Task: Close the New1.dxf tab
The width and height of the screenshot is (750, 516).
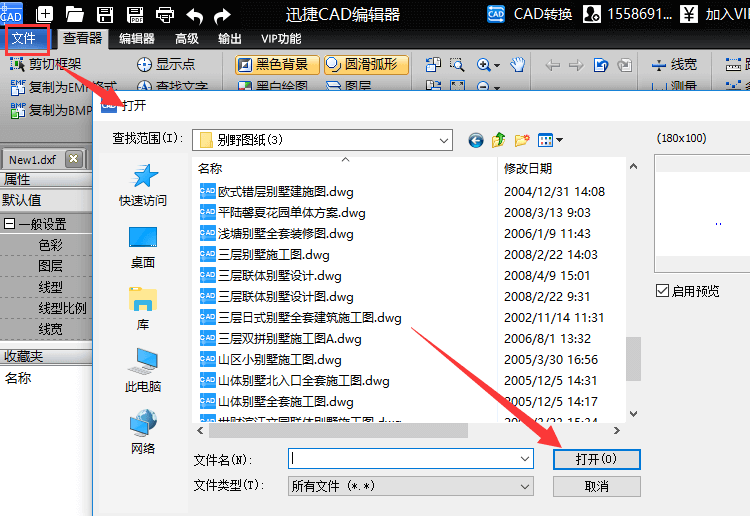Action: click(x=74, y=158)
